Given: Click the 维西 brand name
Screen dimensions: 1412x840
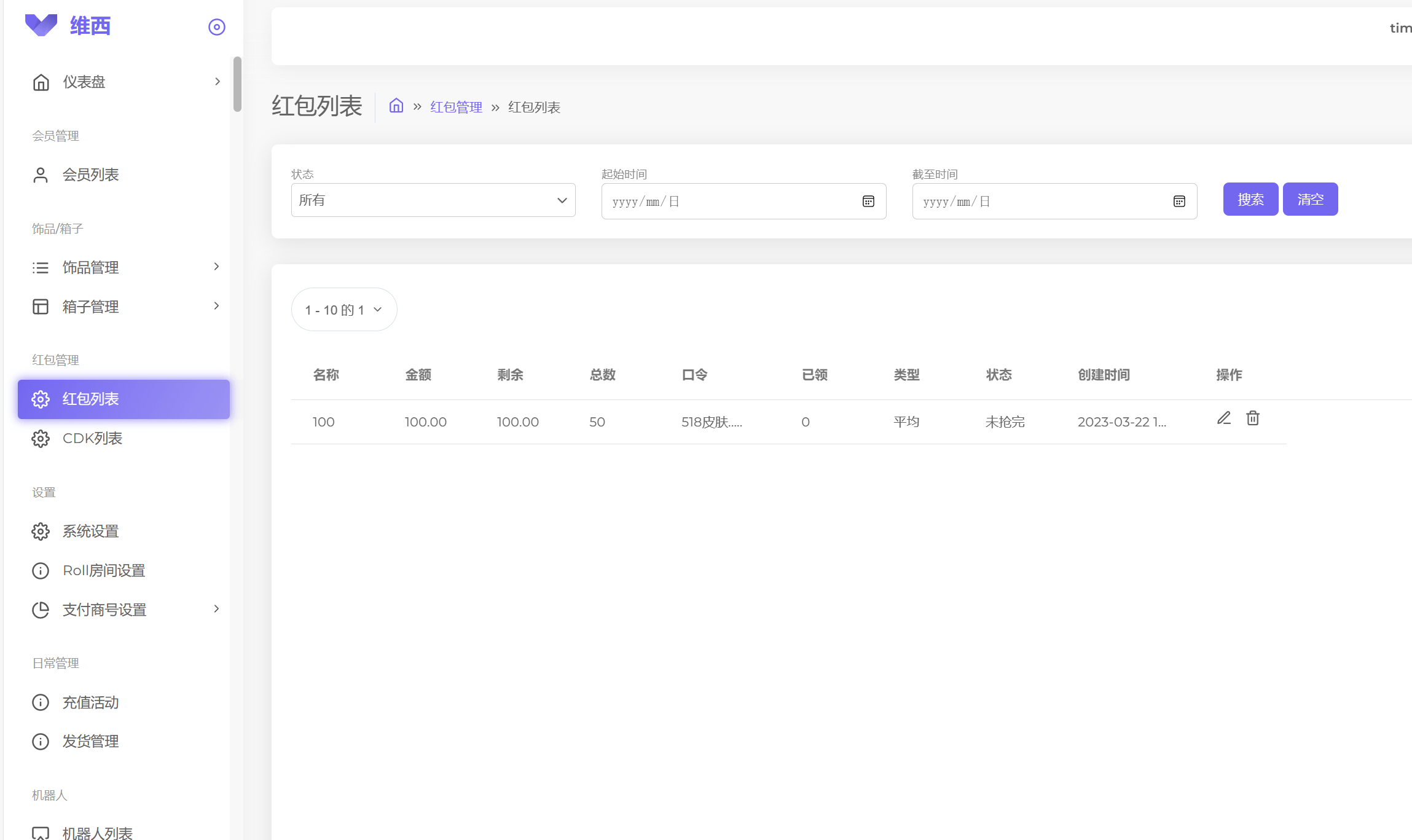Looking at the screenshot, I should point(90,26).
